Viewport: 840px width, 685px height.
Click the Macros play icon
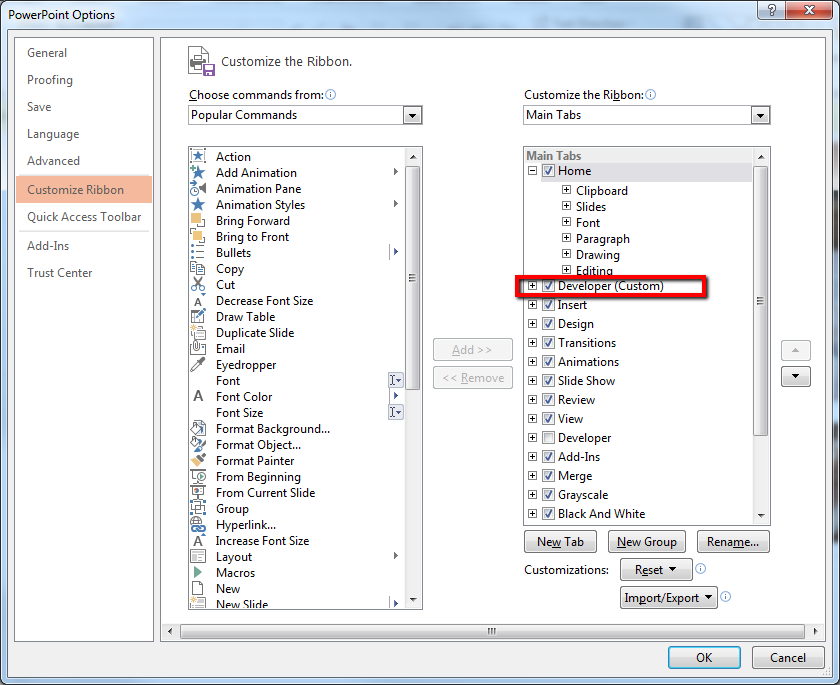click(x=198, y=573)
